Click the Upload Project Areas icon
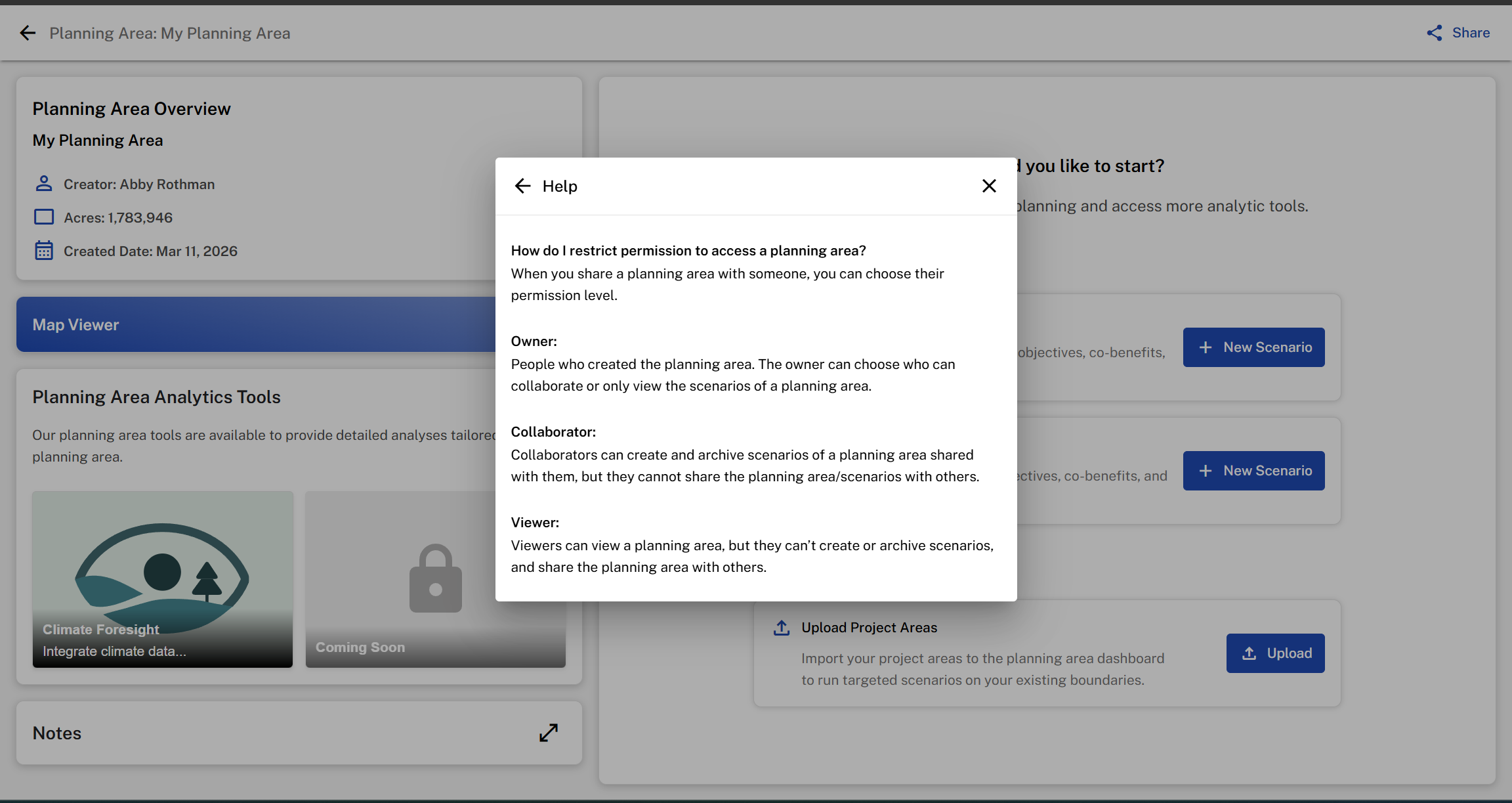Image resolution: width=1512 pixels, height=803 pixels. point(781,628)
